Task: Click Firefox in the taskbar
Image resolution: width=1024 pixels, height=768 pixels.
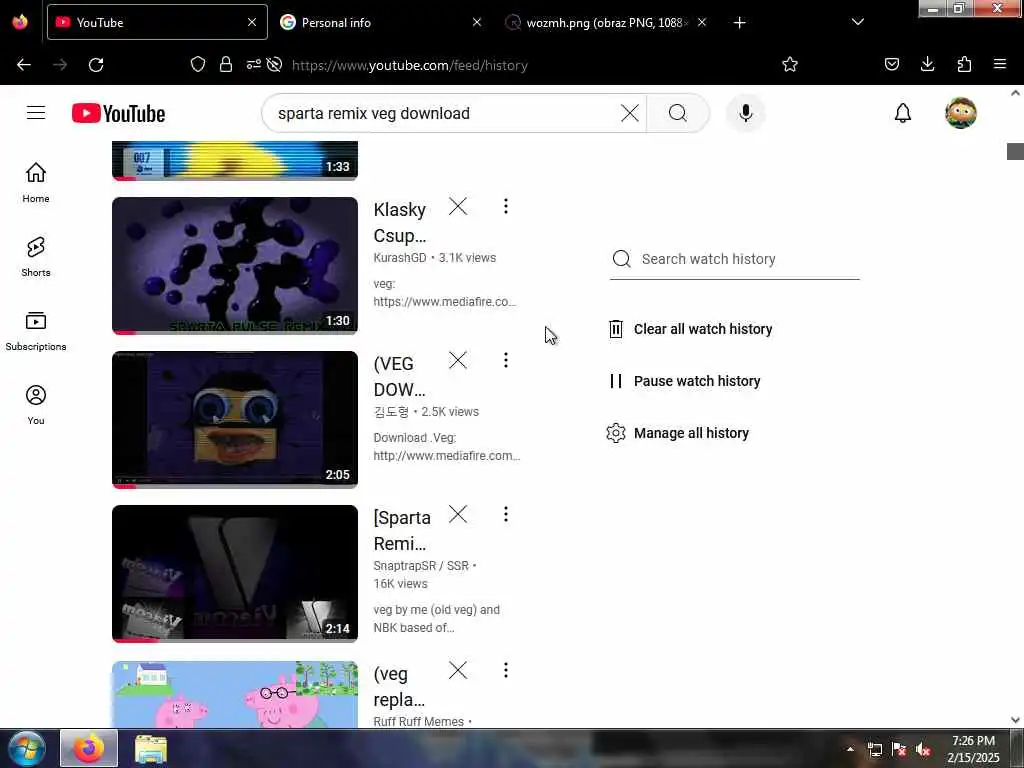Action: click(x=89, y=748)
